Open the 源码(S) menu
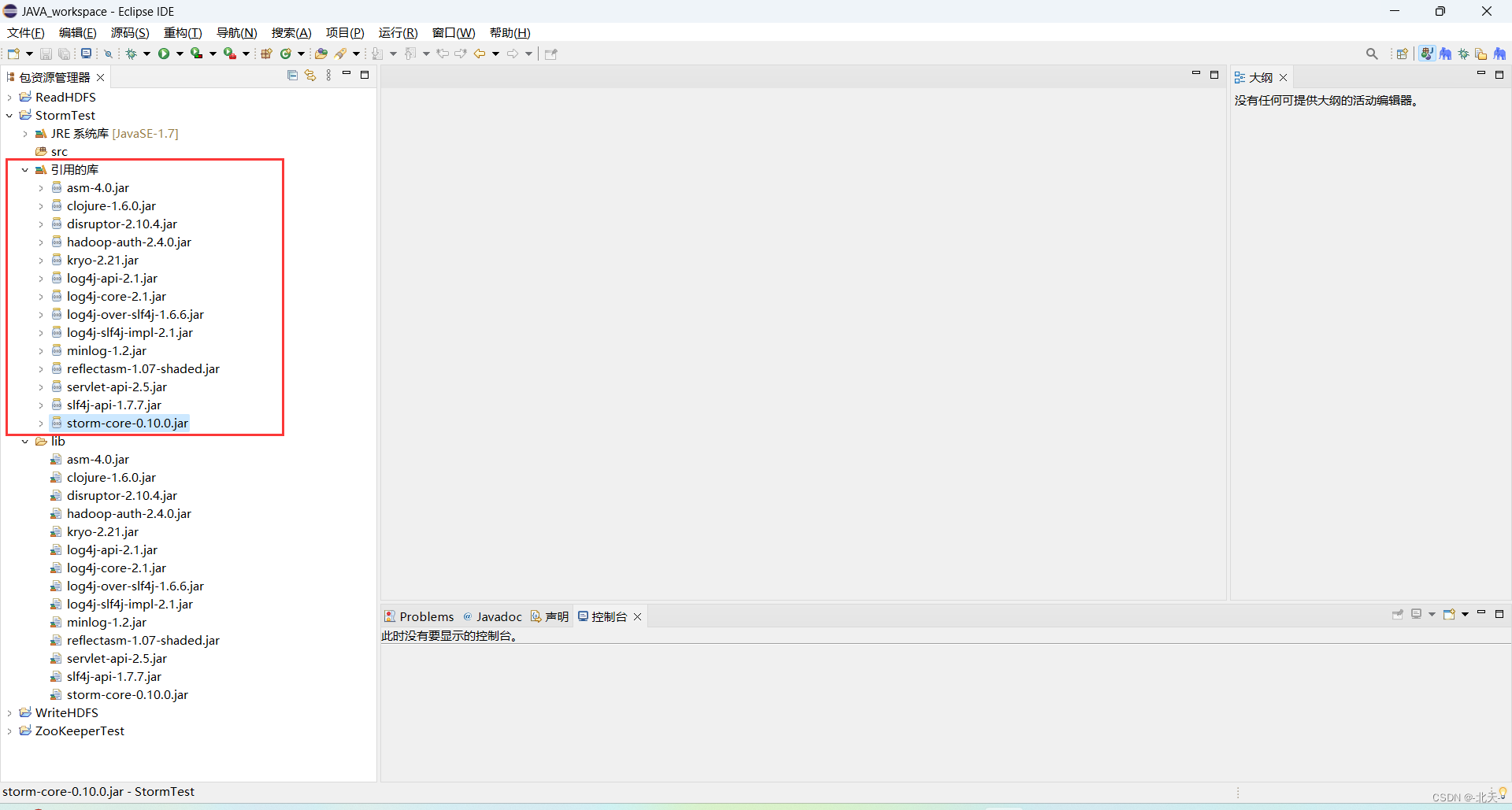This screenshot has height=810, width=1512. tap(130, 32)
